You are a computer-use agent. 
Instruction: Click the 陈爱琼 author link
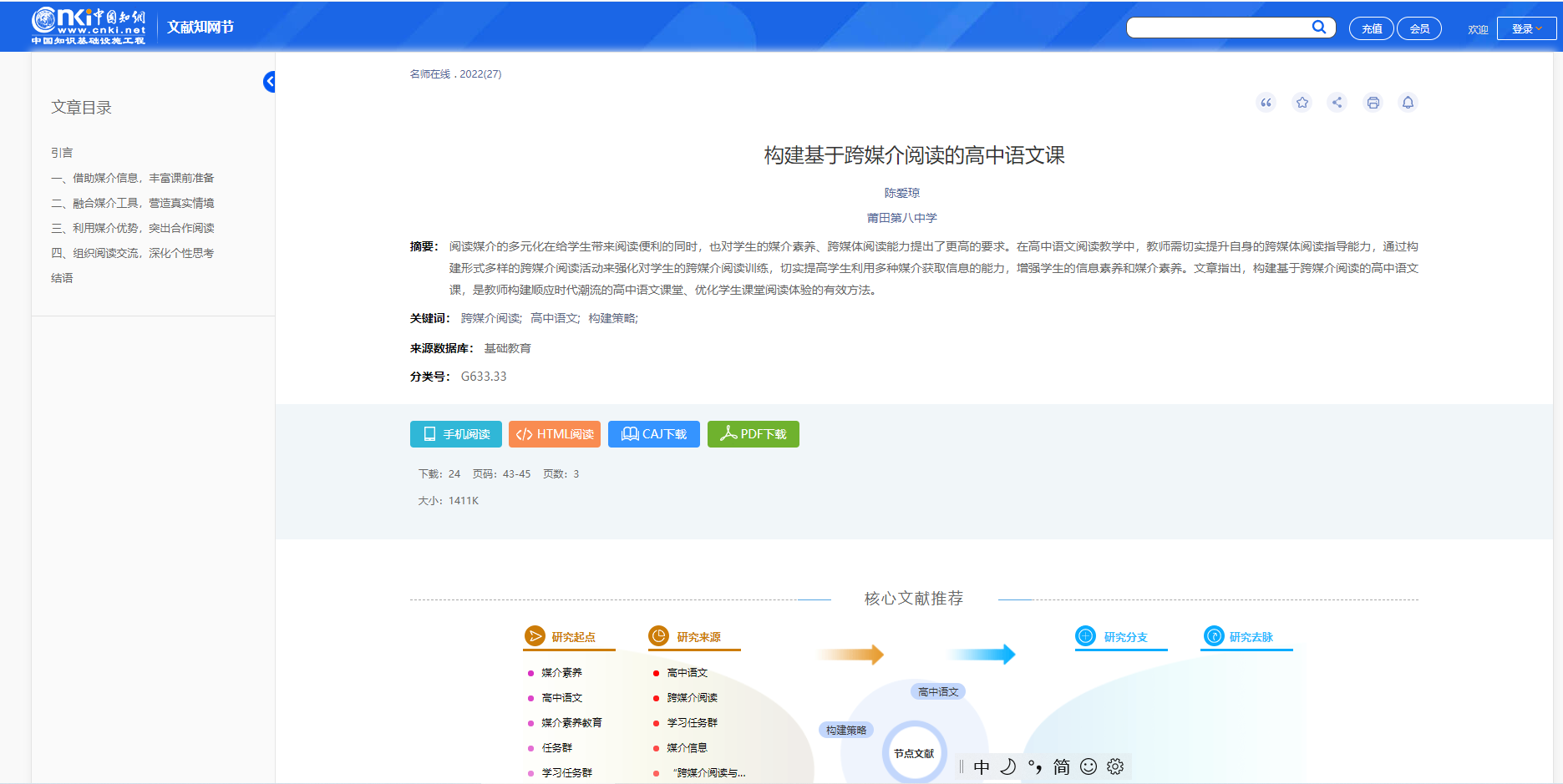(x=901, y=193)
